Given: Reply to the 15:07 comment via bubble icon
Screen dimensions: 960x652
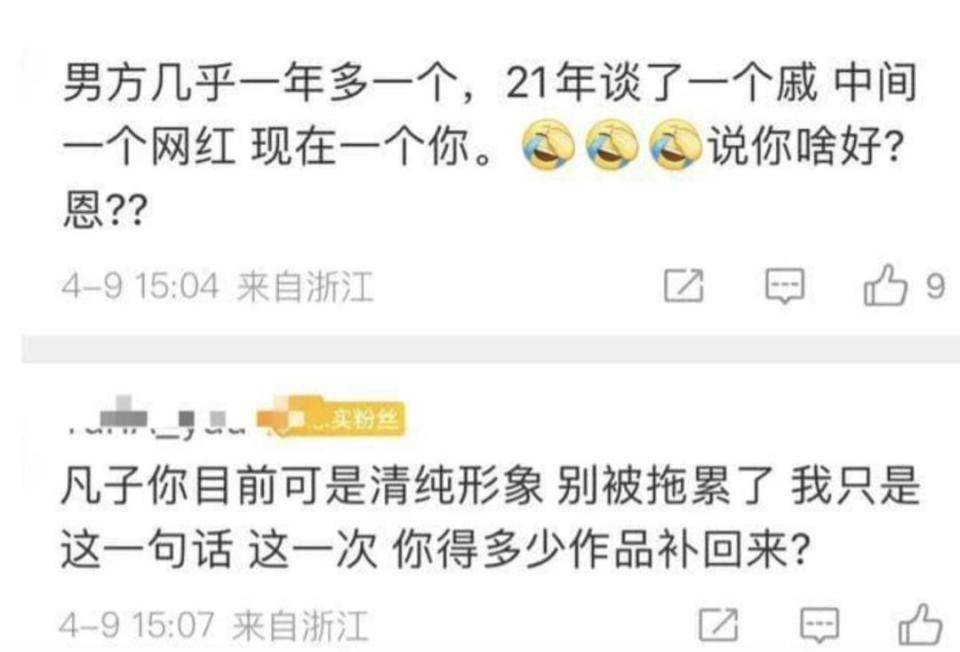Looking at the screenshot, I should pyautogui.click(x=819, y=626).
